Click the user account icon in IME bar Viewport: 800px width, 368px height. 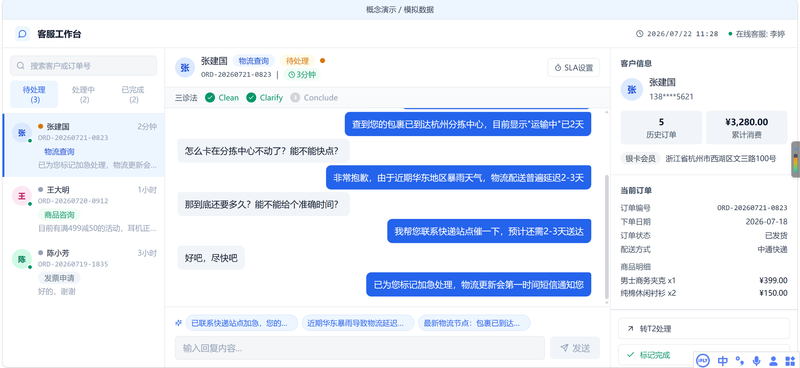[x=773, y=361]
